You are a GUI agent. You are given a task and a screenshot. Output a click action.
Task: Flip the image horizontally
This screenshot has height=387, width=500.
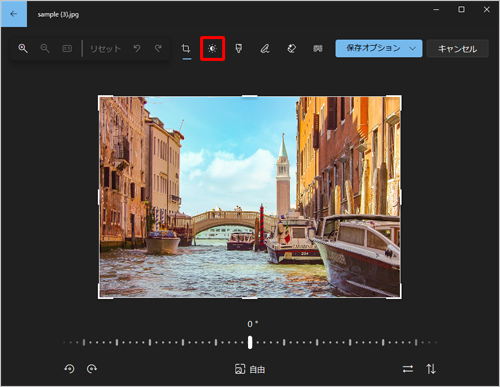[x=408, y=369]
